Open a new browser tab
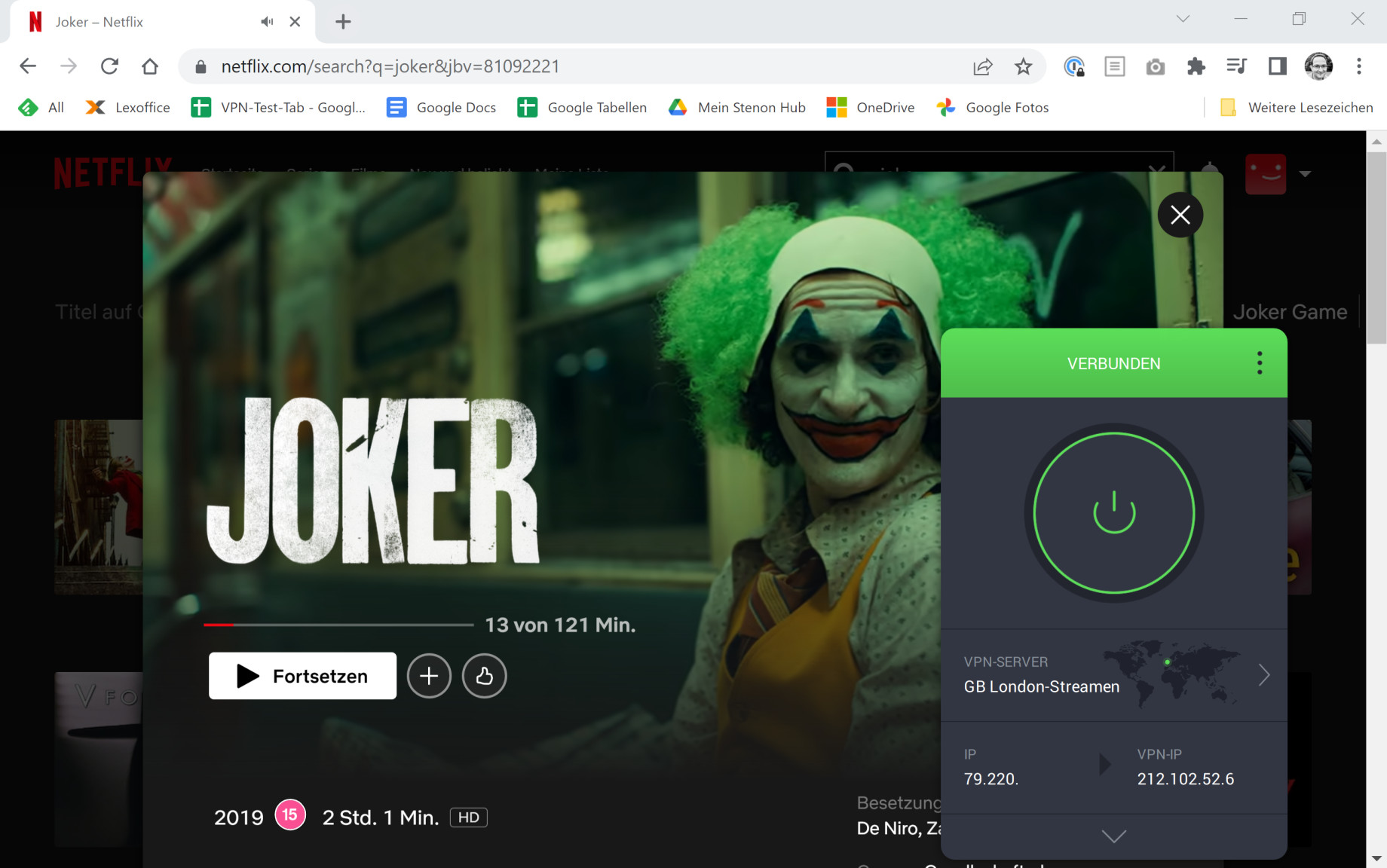The height and width of the screenshot is (868, 1387). click(x=343, y=22)
